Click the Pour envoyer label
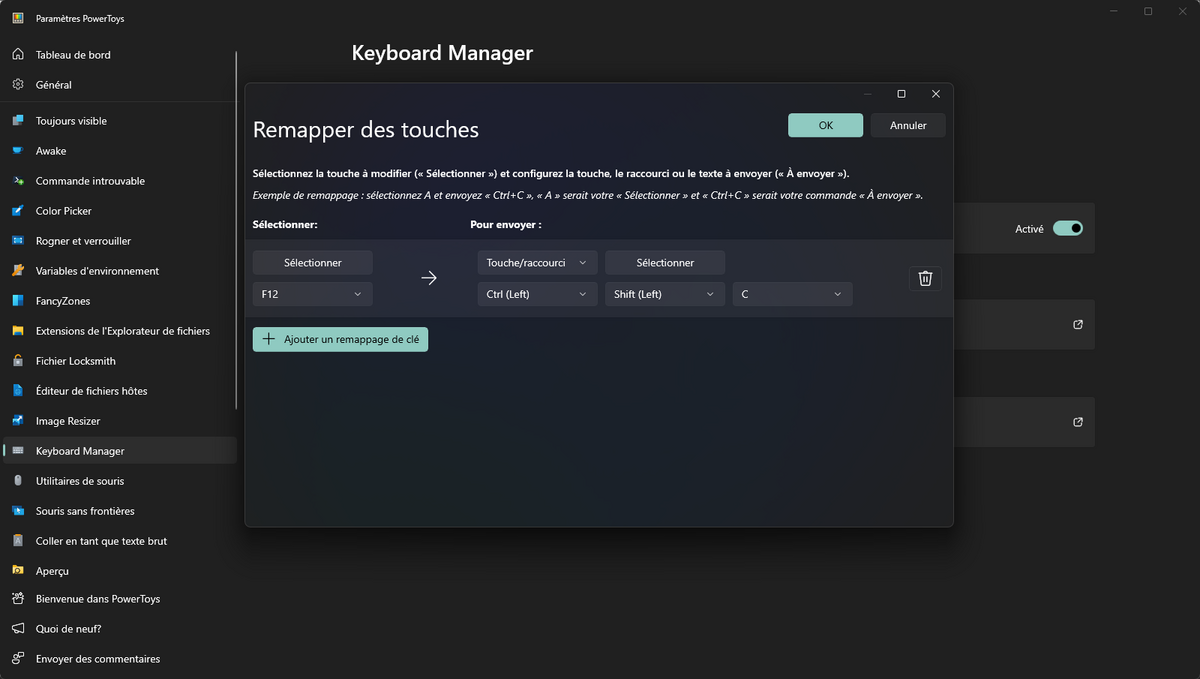Image resolution: width=1200 pixels, height=679 pixels. pos(506,225)
